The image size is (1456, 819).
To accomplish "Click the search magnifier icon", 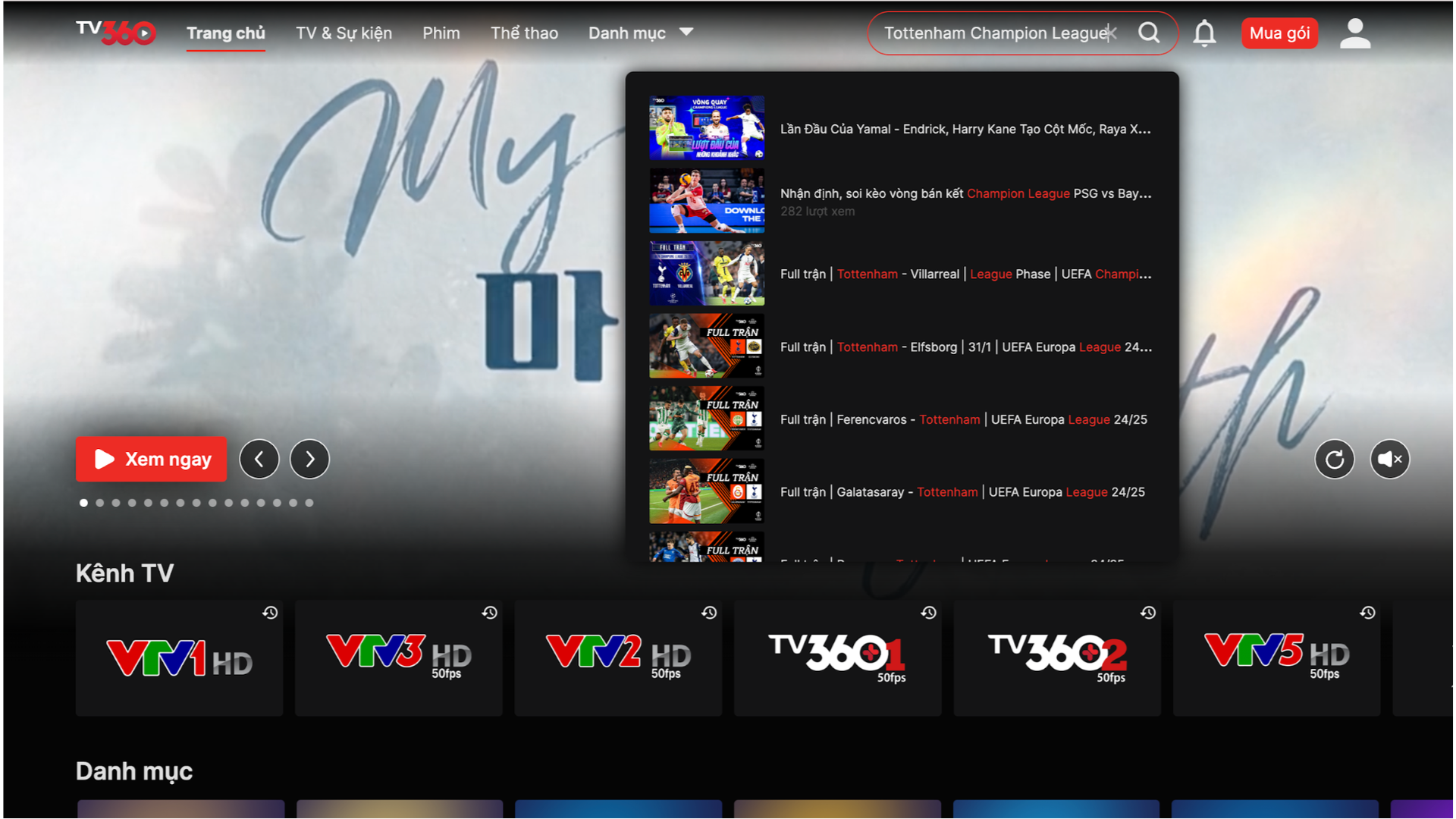I will coord(1149,33).
